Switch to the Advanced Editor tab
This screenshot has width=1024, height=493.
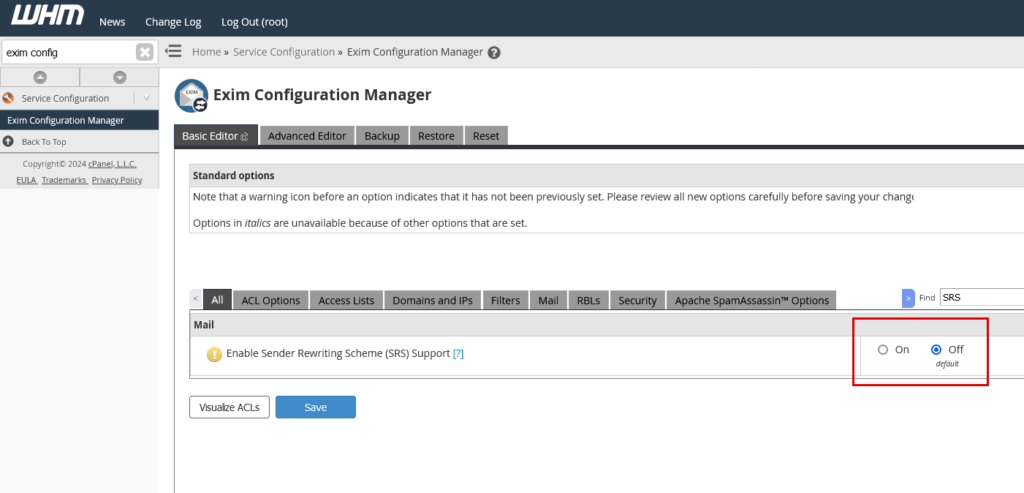(x=307, y=136)
